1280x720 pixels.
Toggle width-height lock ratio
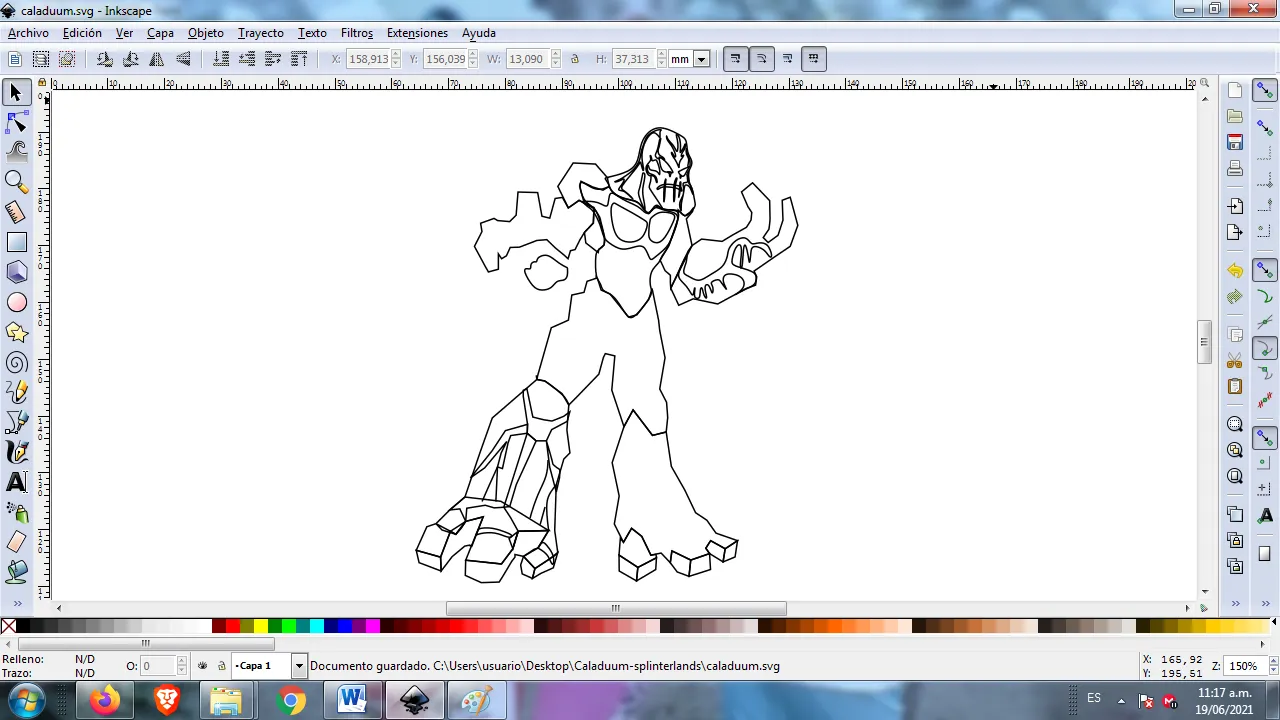(575, 59)
